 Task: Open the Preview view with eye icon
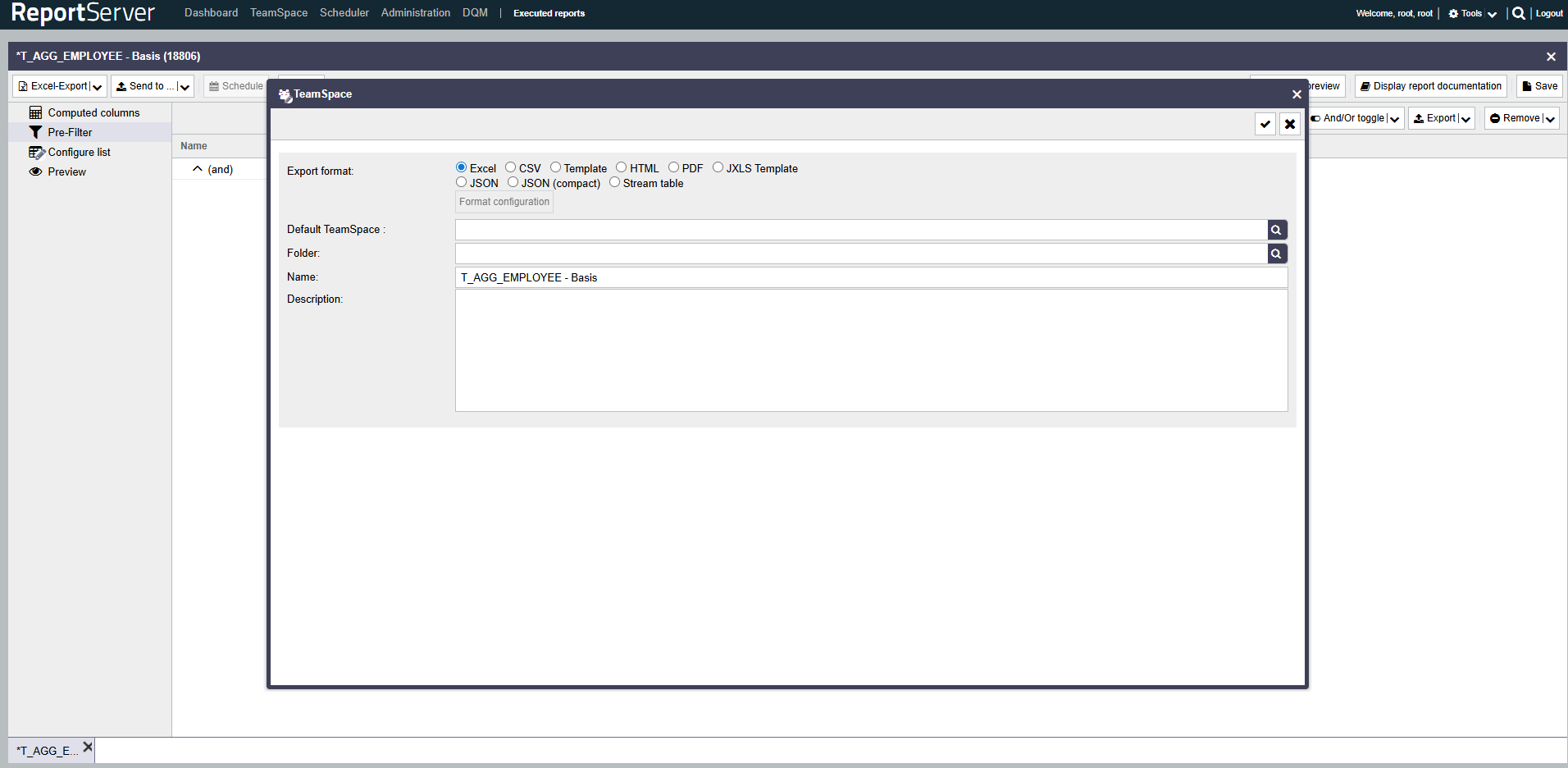(66, 171)
